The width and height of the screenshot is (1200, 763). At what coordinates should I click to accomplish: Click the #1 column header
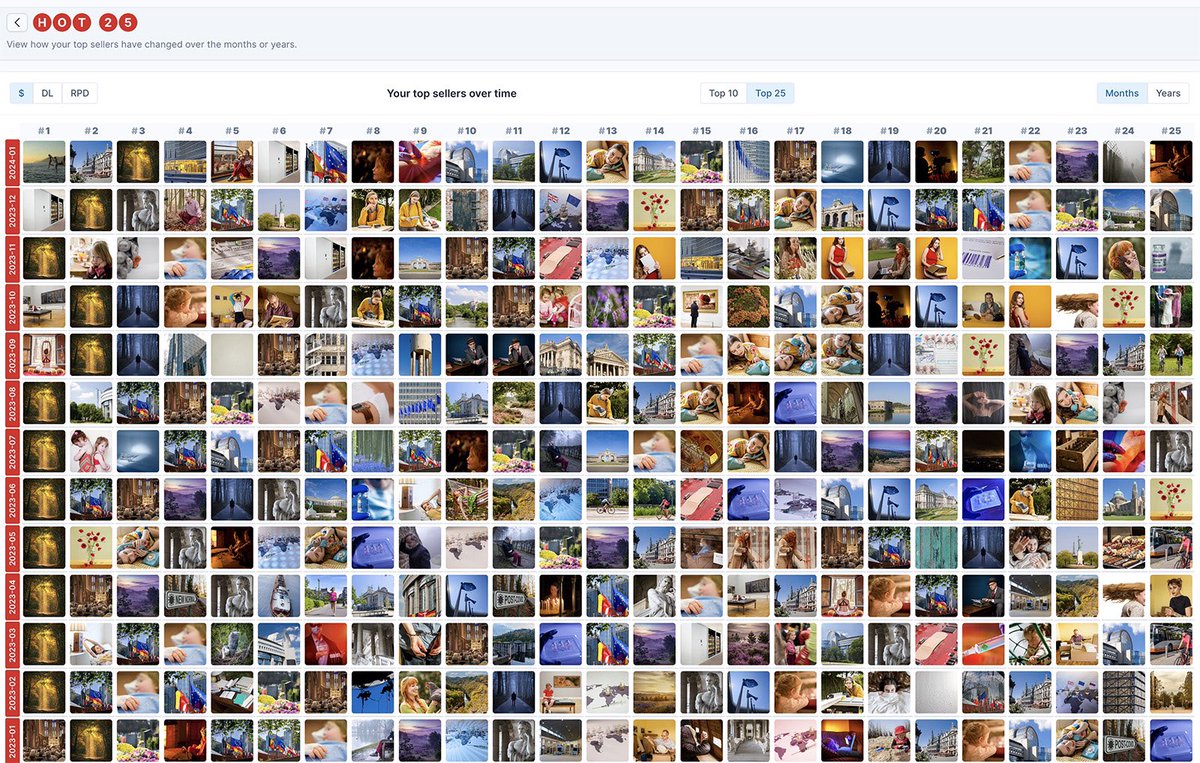click(x=43, y=130)
